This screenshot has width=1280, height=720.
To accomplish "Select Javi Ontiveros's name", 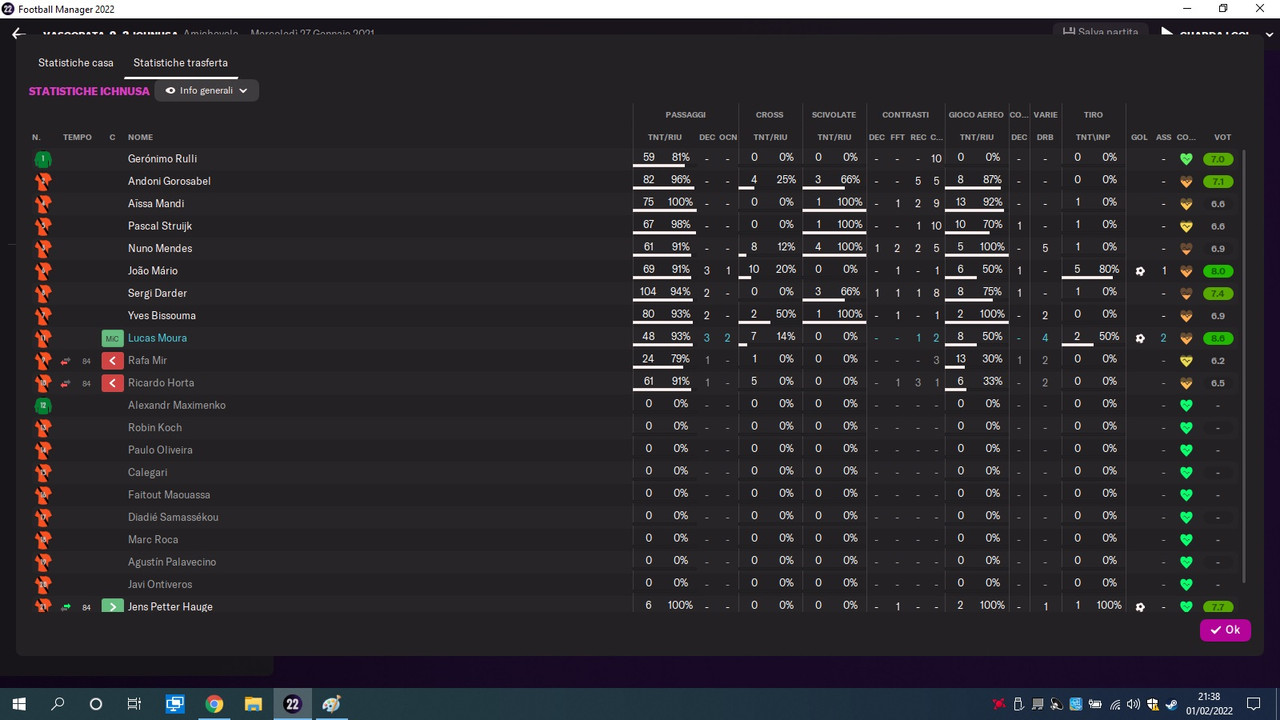I will 160,584.
